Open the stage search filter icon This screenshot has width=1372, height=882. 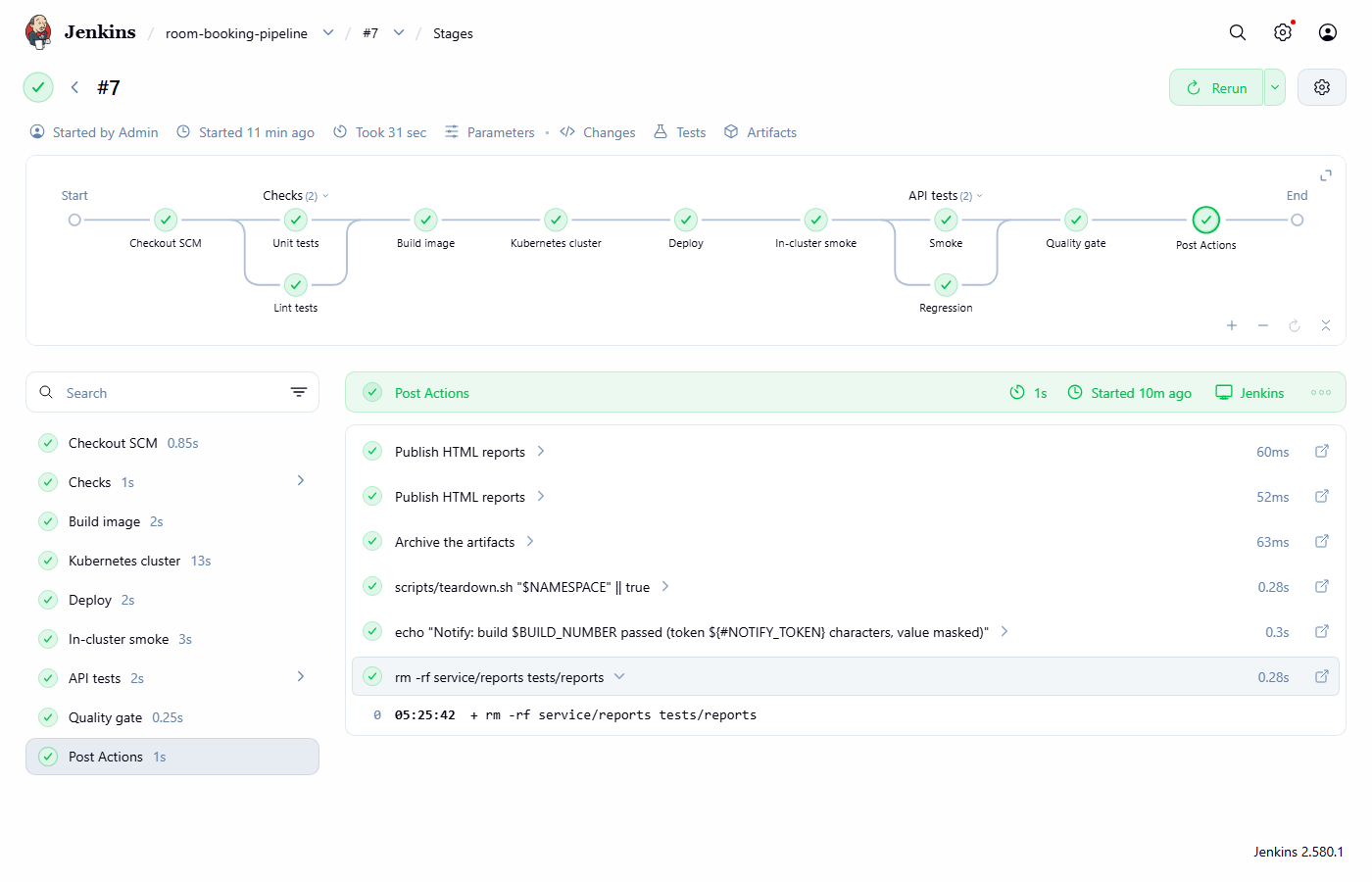point(299,392)
